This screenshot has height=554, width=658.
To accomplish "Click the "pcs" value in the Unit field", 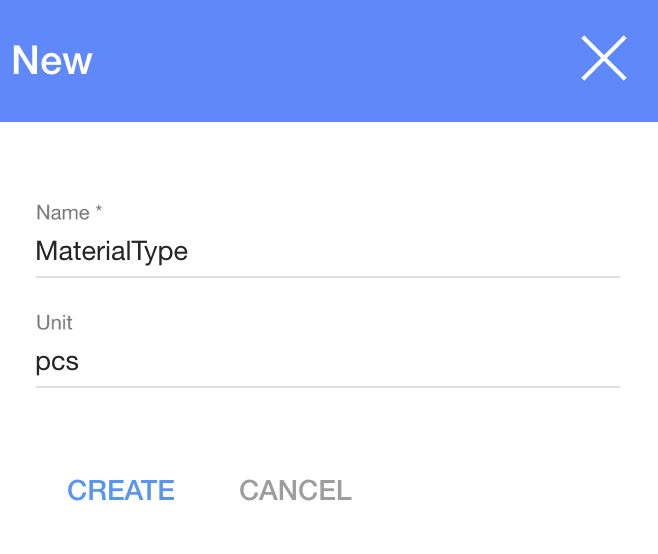I will pos(57,361).
